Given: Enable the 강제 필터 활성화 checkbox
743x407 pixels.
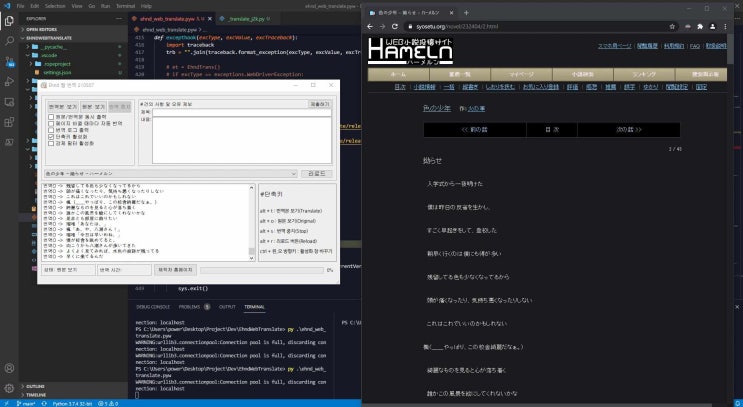Looking at the screenshot, I should coord(52,144).
